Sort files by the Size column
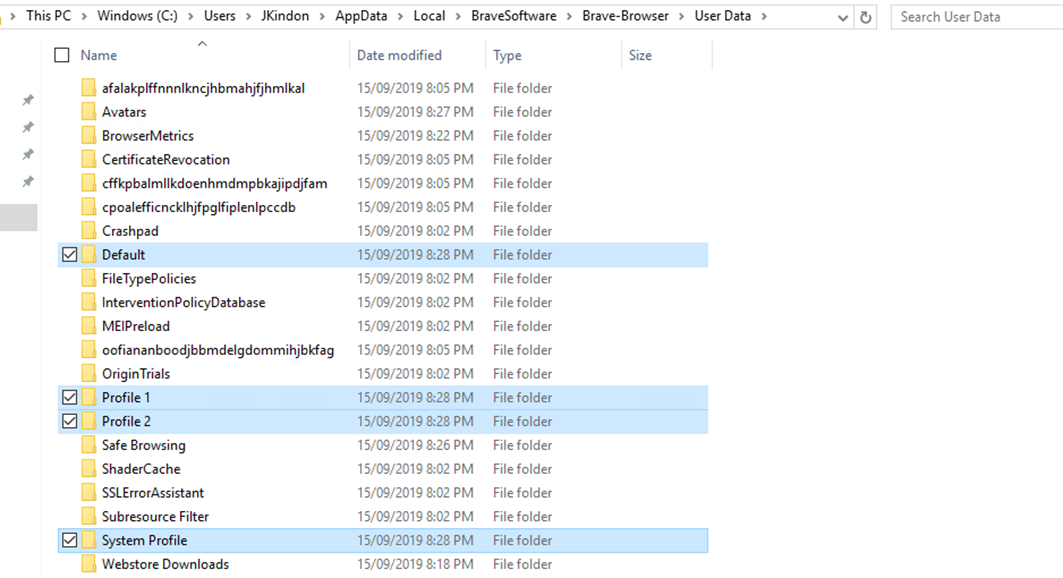The height and width of the screenshot is (578, 1063). click(x=640, y=56)
